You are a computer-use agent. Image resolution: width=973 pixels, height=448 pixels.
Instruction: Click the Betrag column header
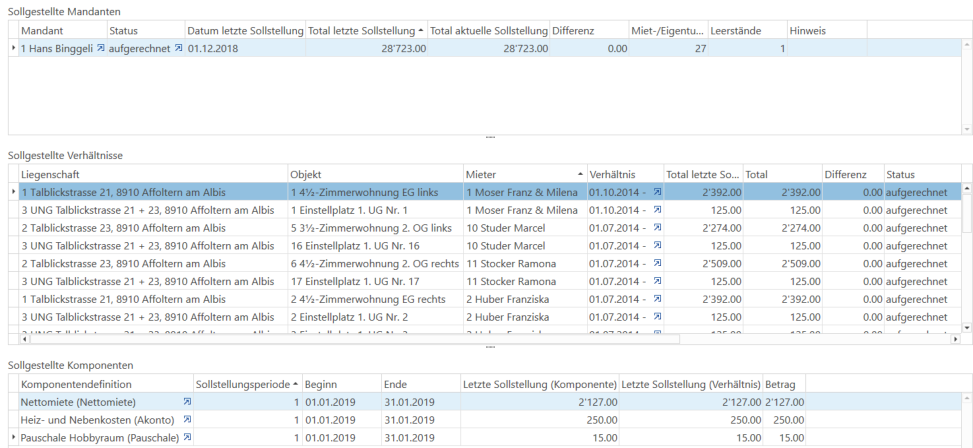click(784, 384)
